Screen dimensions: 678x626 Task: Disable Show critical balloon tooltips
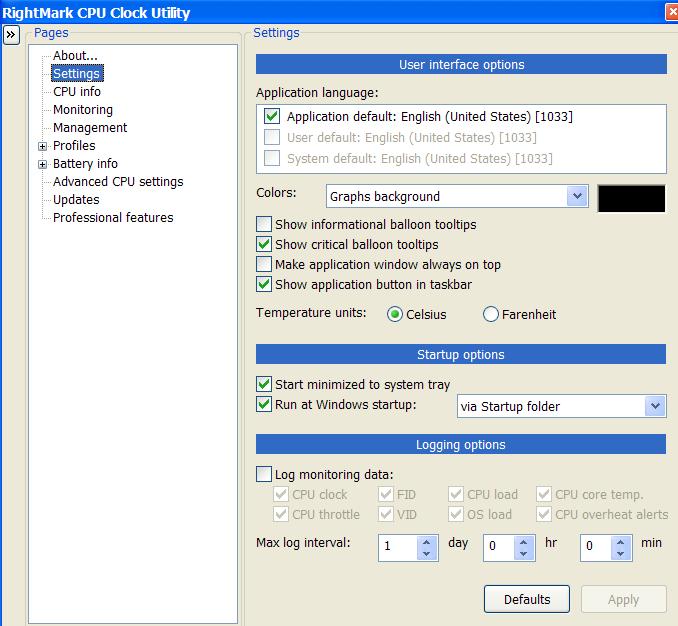tap(264, 244)
